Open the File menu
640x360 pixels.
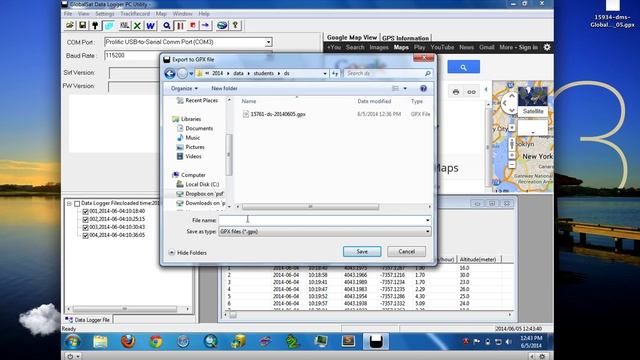pyautogui.click(x=68, y=14)
